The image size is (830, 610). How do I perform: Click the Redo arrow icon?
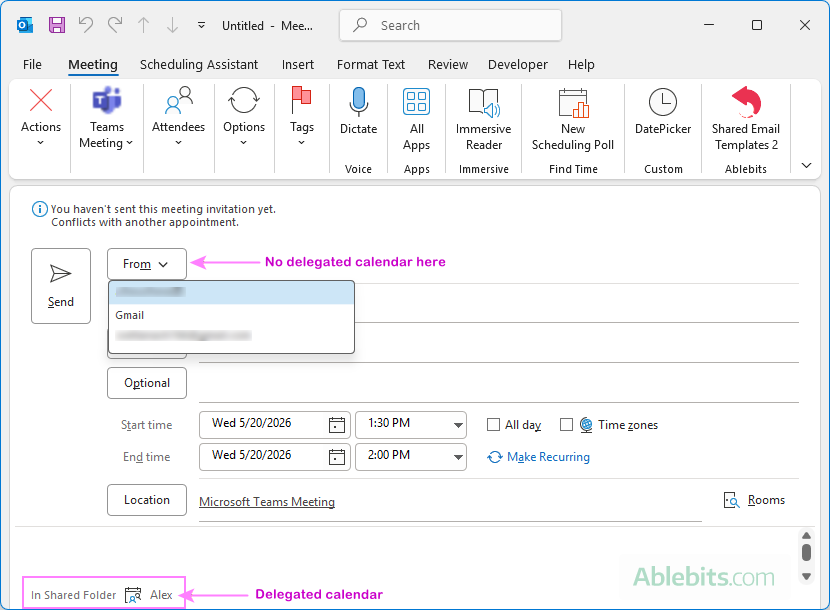(x=115, y=25)
